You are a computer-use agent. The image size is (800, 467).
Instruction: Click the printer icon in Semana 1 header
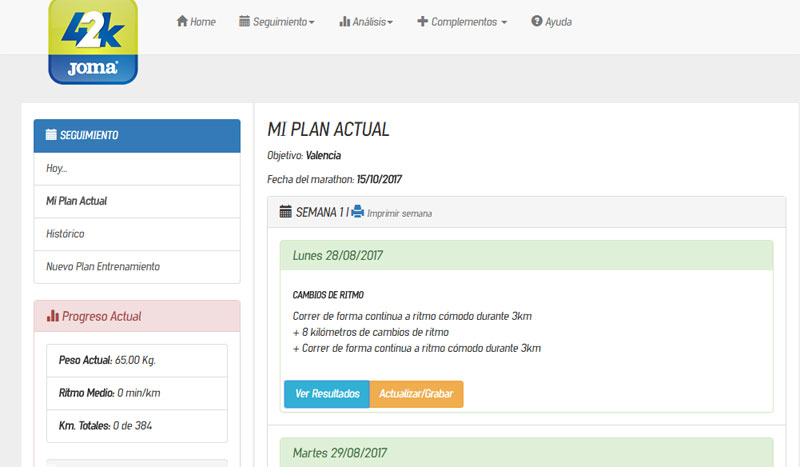point(357,212)
